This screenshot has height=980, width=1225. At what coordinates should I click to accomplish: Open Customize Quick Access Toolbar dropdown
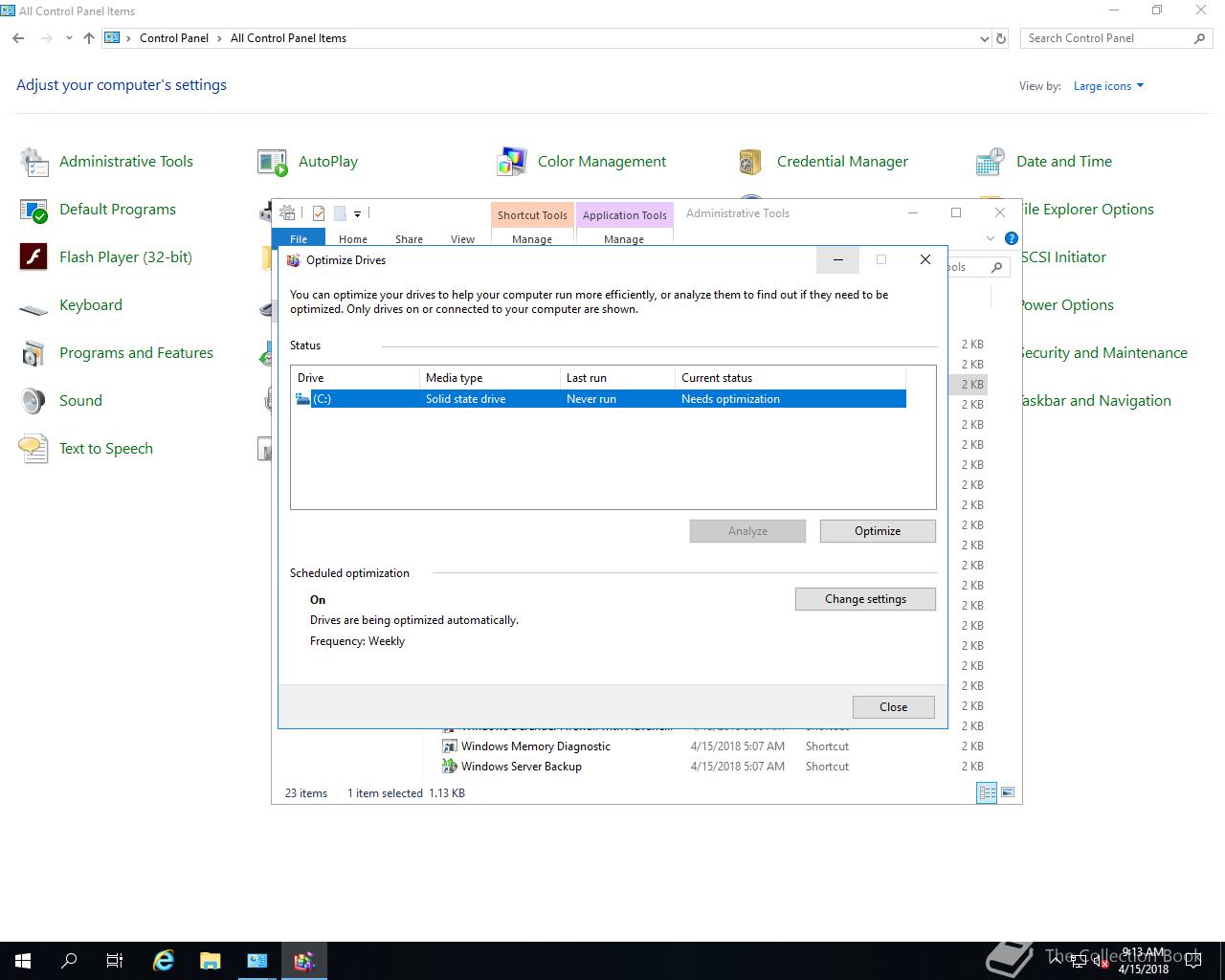[357, 213]
